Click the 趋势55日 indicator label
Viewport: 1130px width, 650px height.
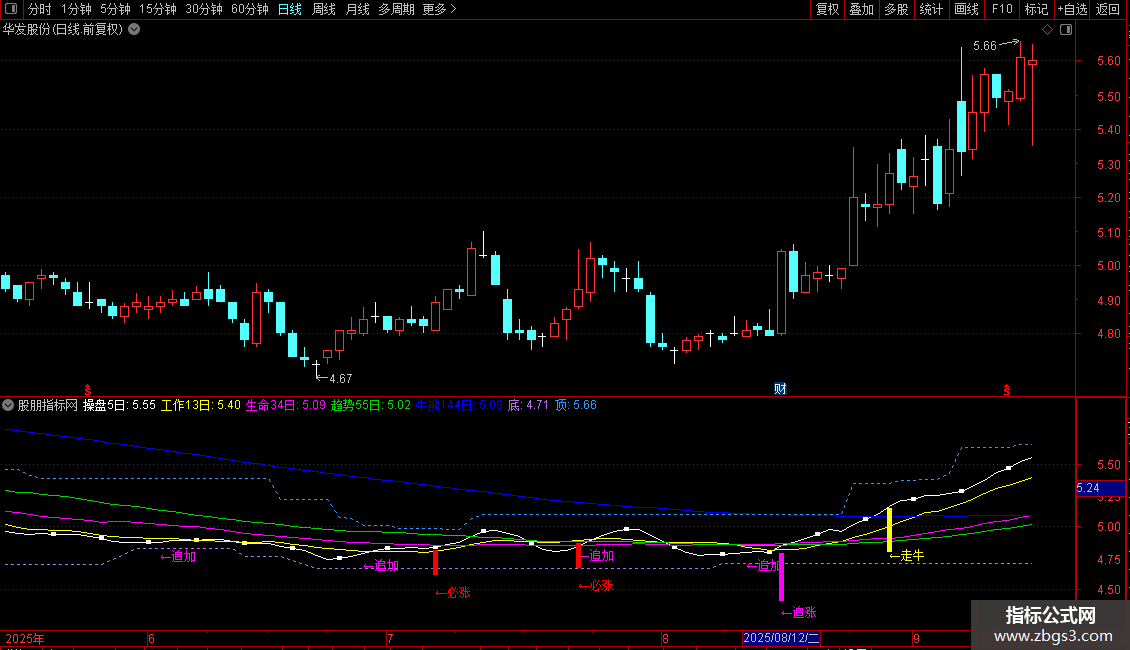370,405
